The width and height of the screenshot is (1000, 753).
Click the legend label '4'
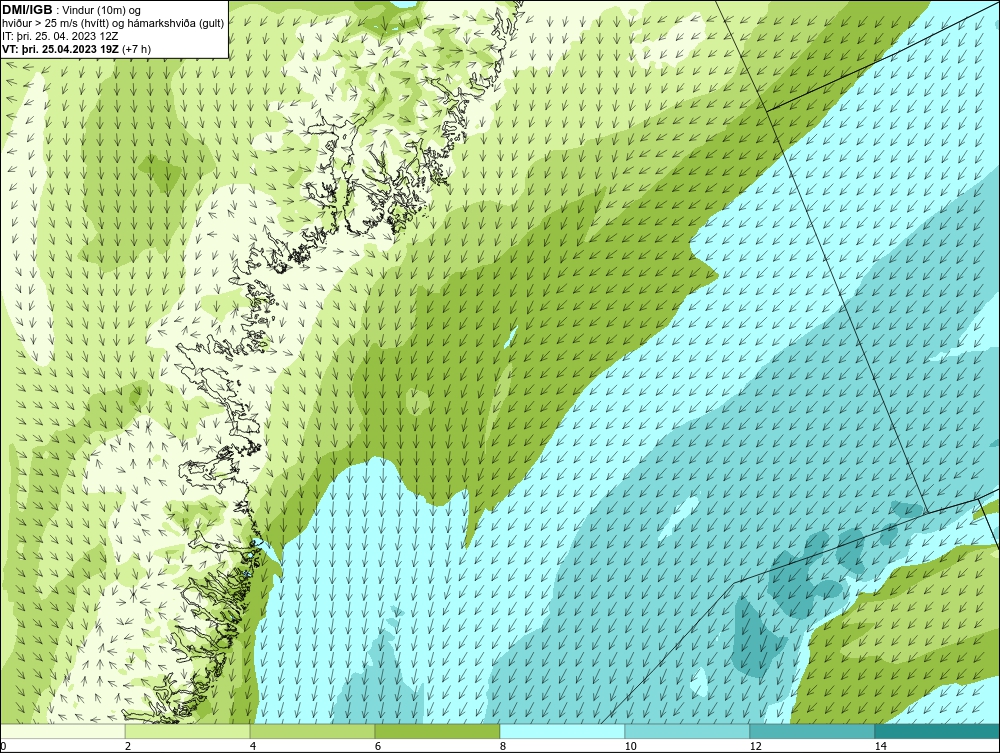[253, 746]
